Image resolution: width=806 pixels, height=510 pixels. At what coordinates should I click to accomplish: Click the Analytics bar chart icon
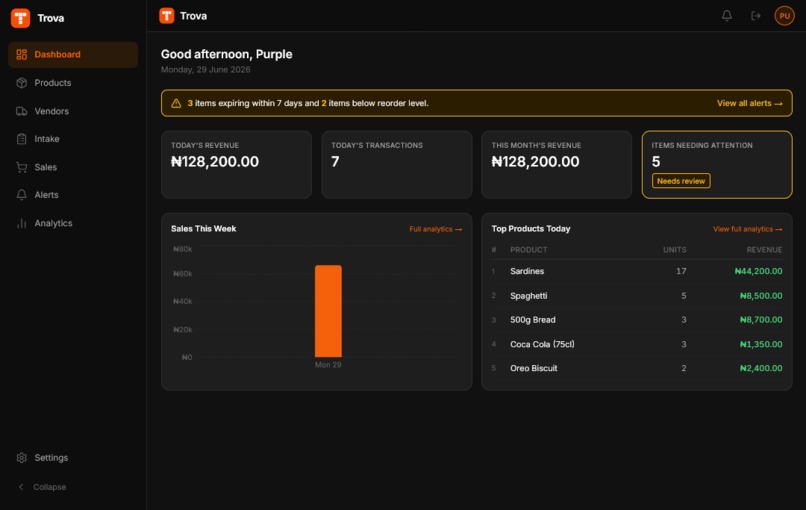pyautogui.click(x=22, y=223)
